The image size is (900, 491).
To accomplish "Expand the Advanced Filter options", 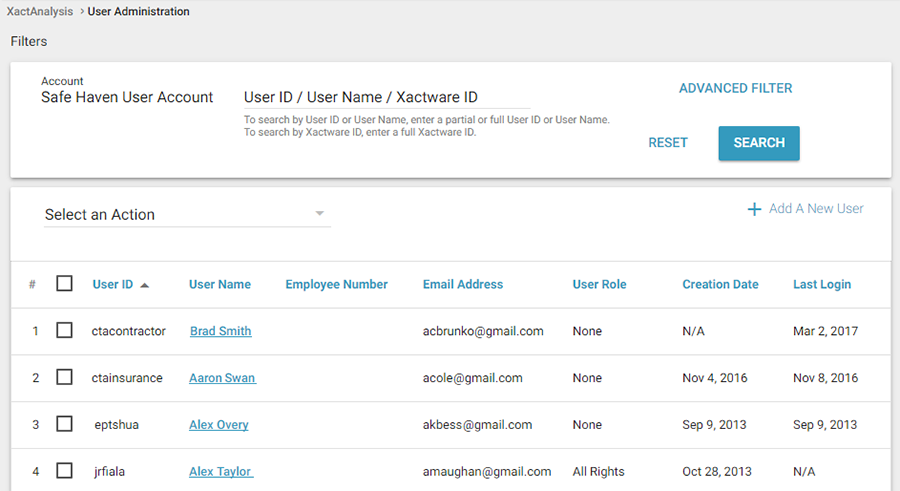I will [735, 88].
